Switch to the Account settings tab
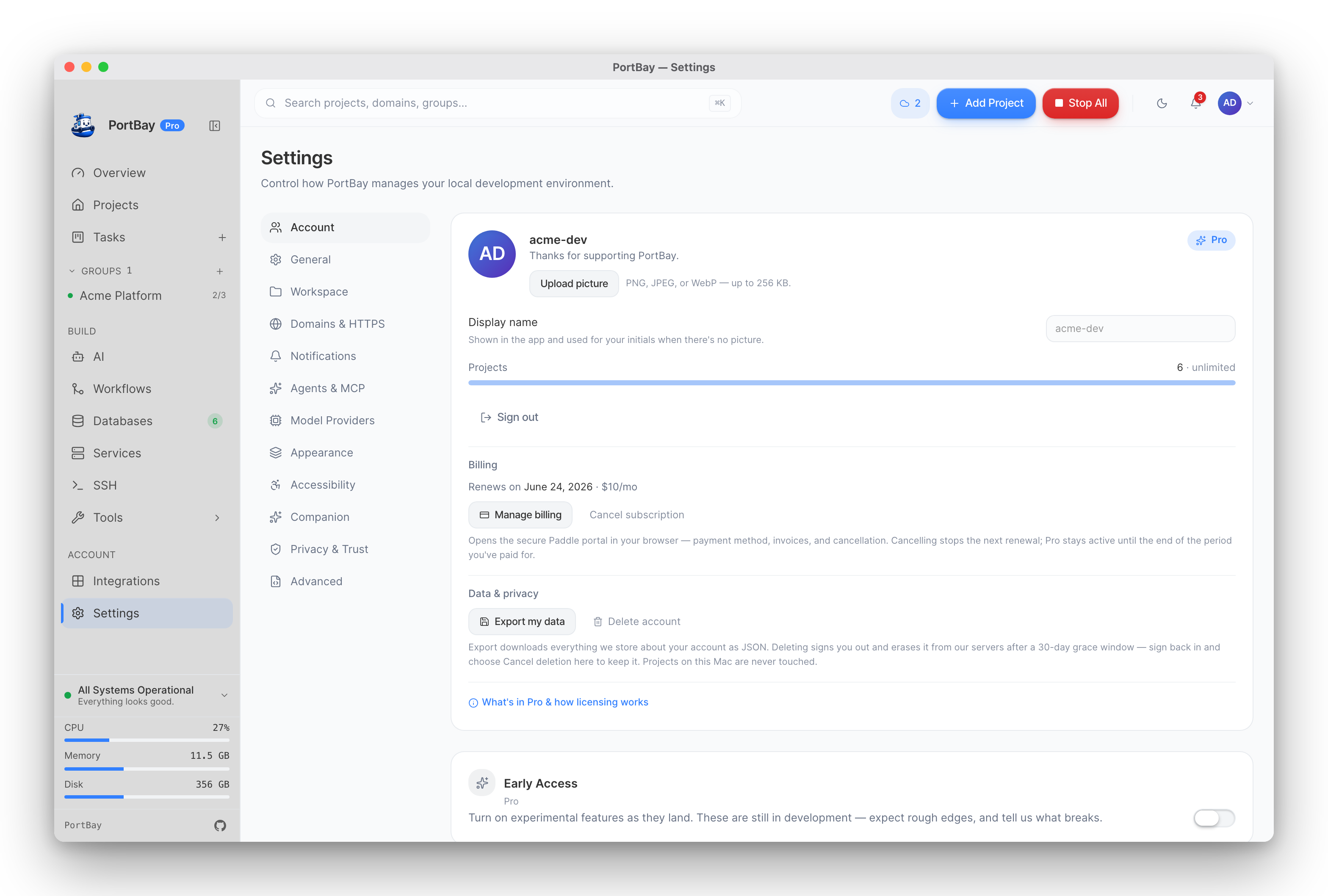1328x896 pixels. pos(345,227)
